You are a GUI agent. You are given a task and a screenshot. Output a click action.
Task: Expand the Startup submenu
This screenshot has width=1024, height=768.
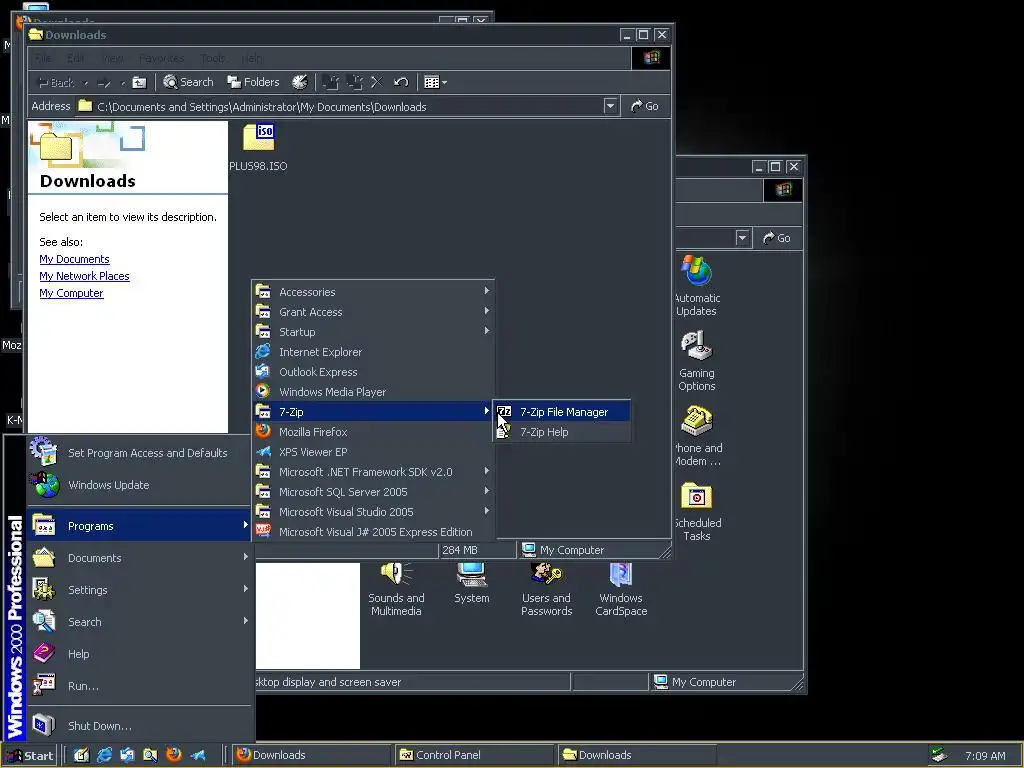[373, 332]
